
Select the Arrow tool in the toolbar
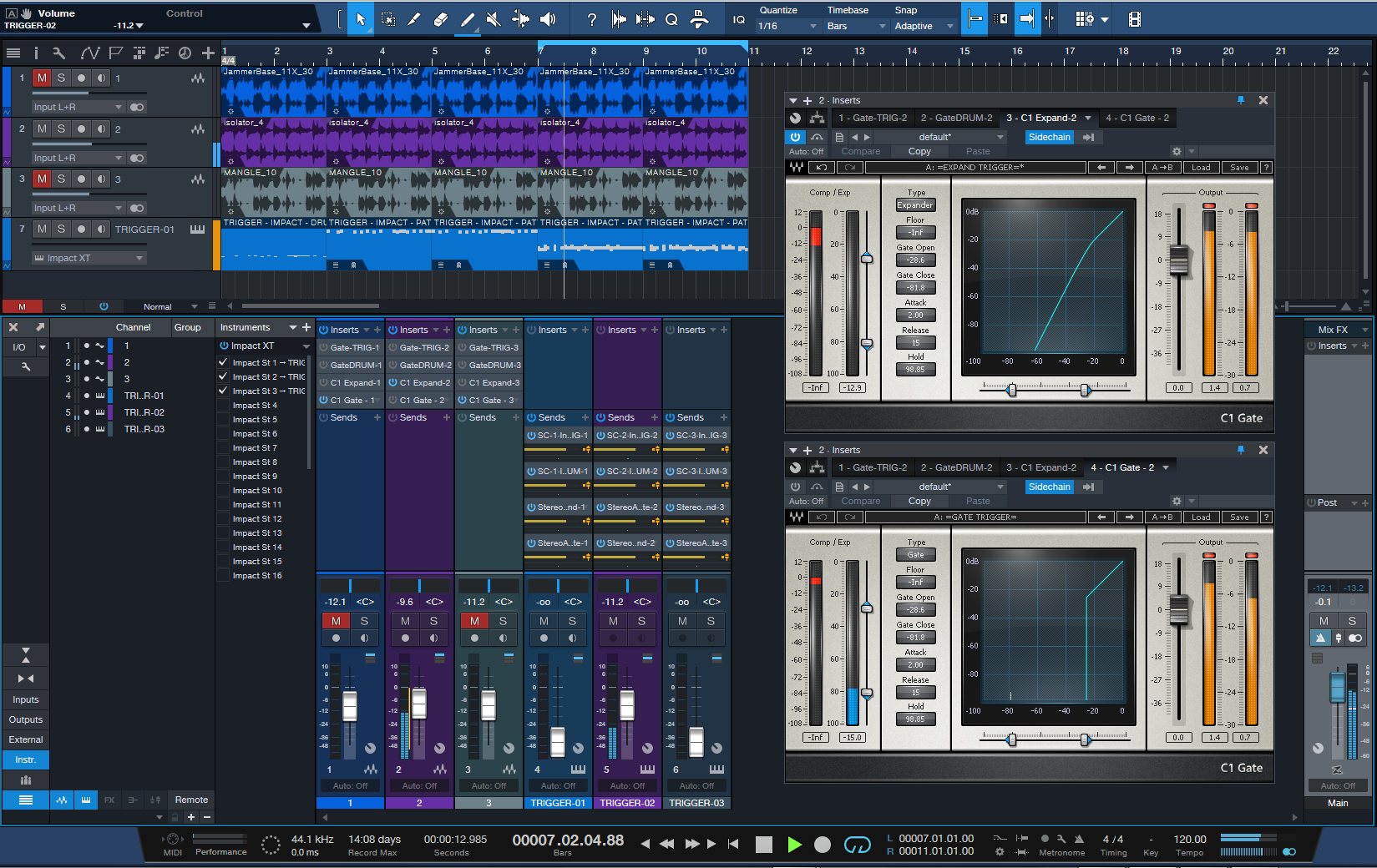tap(361, 19)
